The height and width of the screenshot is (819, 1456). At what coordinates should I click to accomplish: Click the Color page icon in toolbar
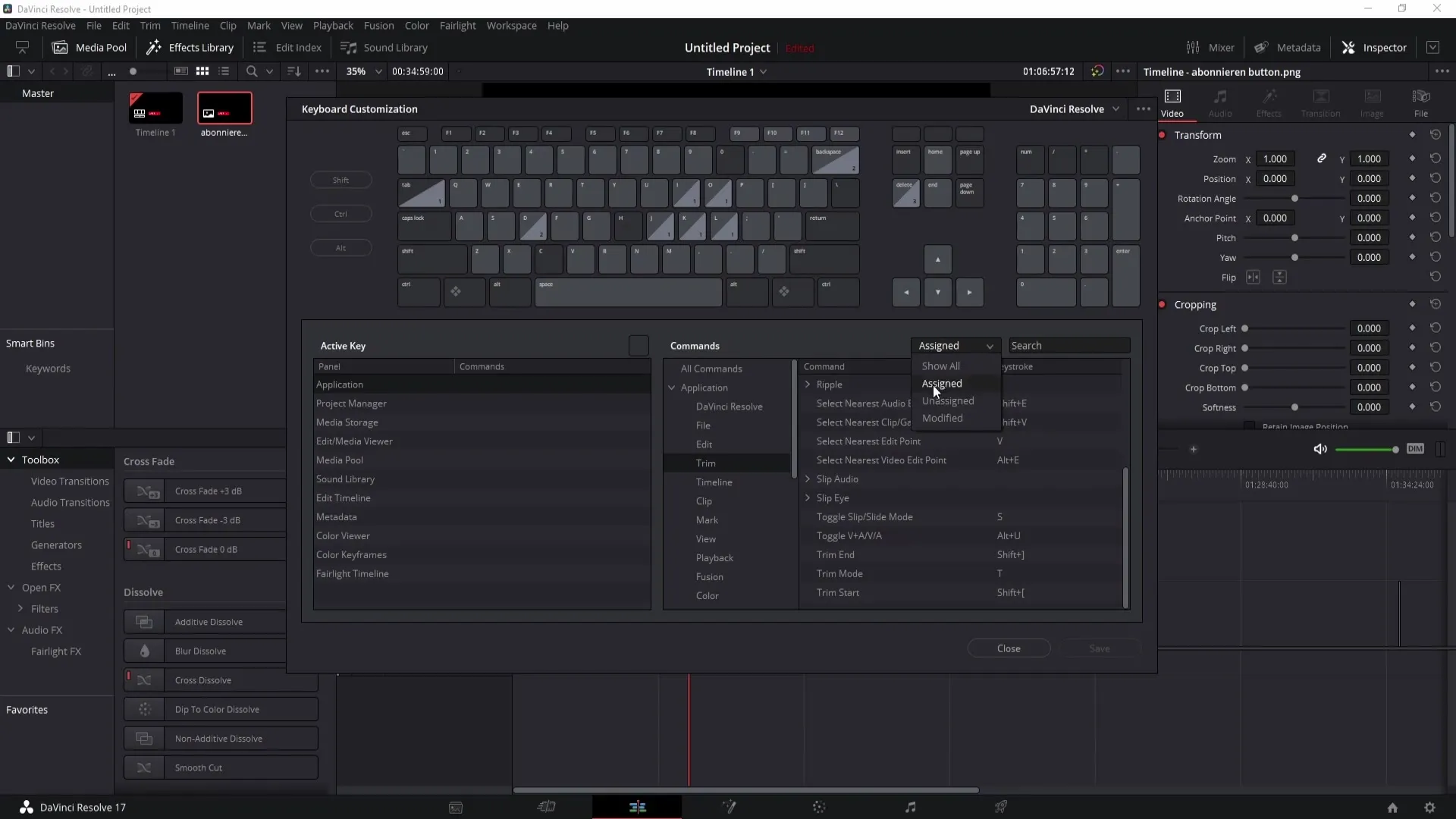pyautogui.click(x=819, y=807)
